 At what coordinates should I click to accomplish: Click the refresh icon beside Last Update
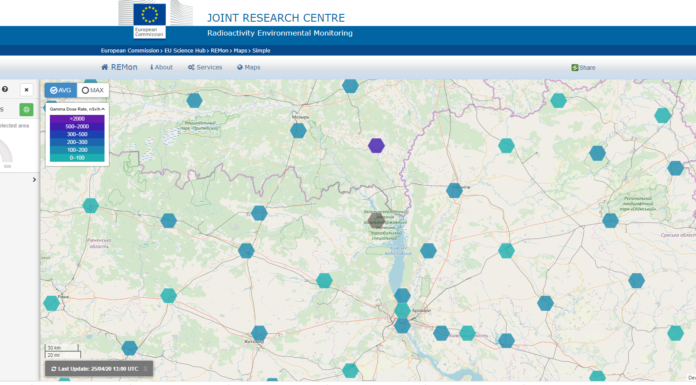click(x=54, y=369)
